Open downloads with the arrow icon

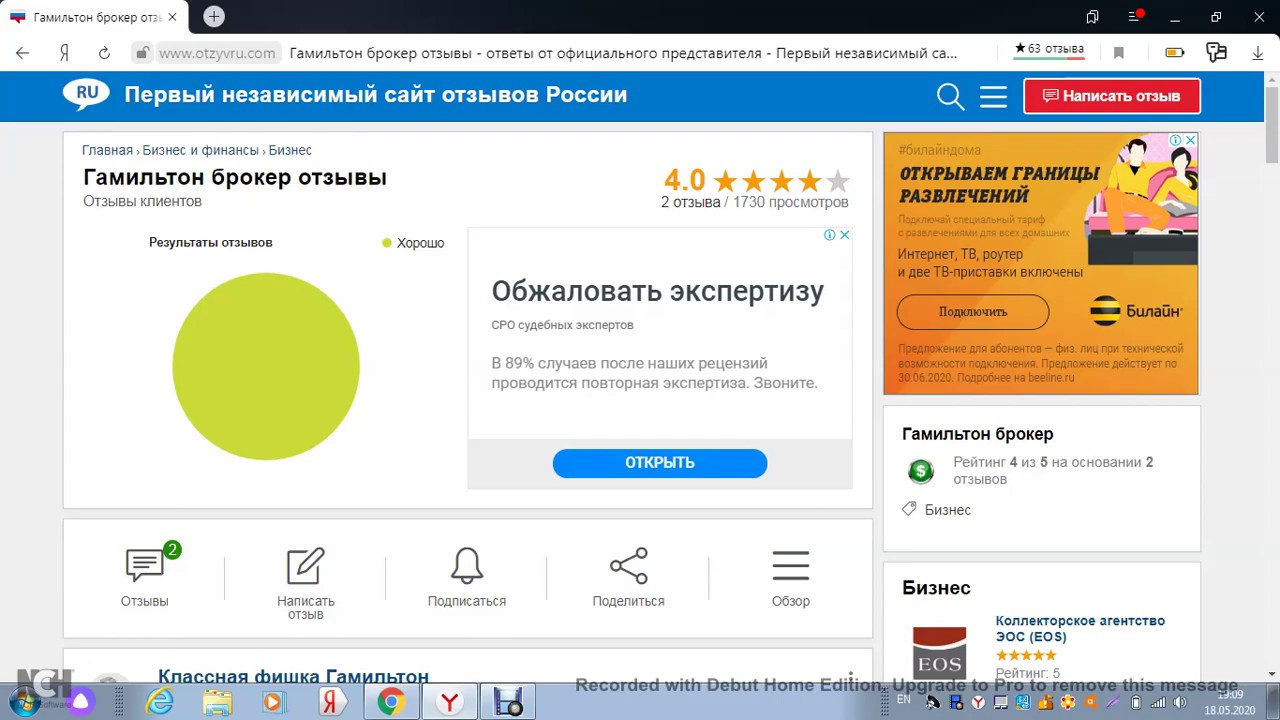click(1258, 53)
